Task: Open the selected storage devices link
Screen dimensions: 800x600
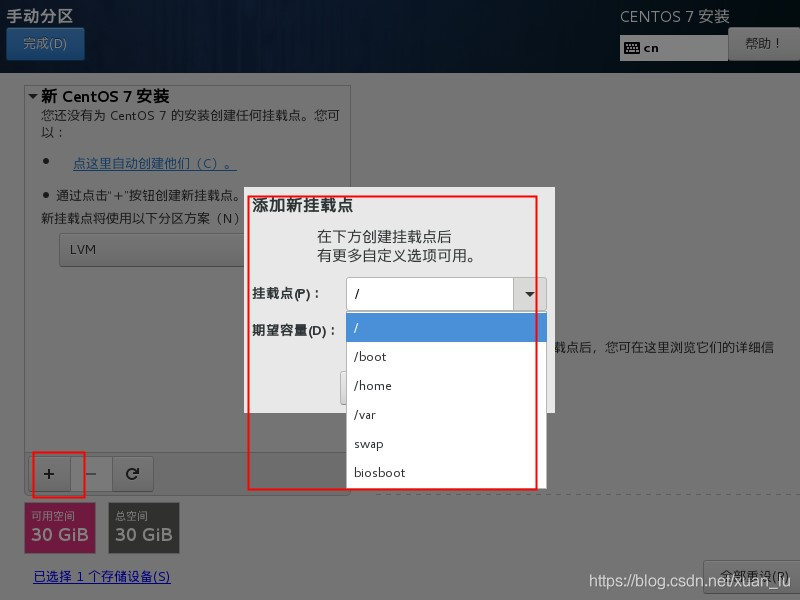Action: 102,577
